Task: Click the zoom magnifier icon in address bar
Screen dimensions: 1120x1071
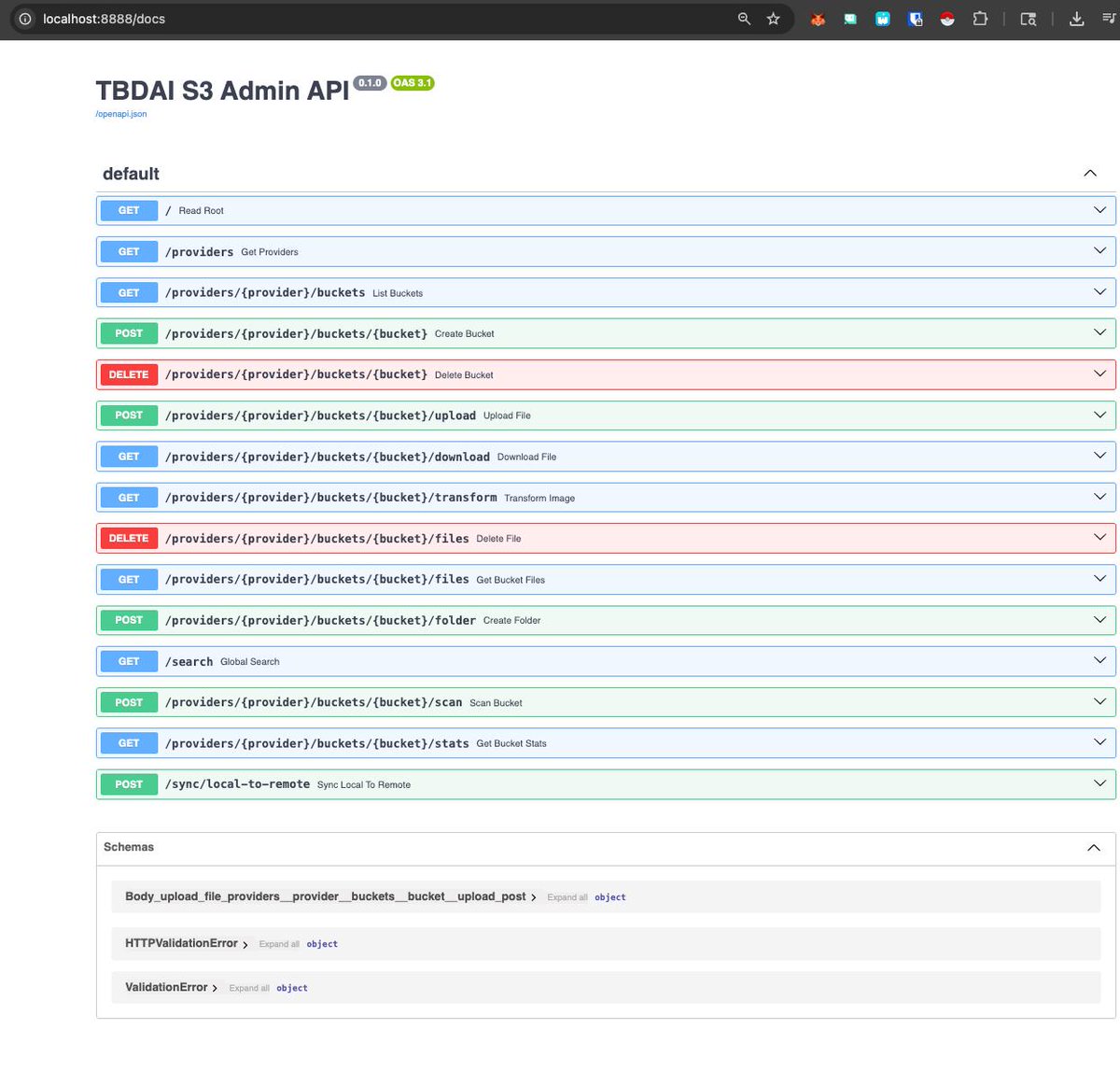Action: coord(744,19)
